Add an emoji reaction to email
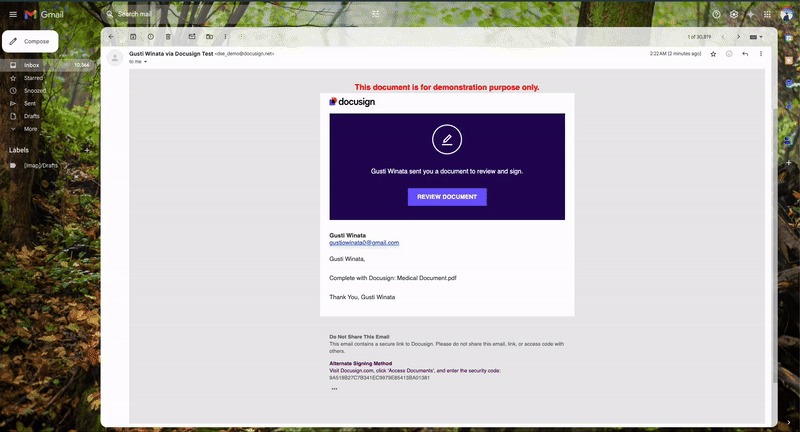 click(x=729, y=54)
